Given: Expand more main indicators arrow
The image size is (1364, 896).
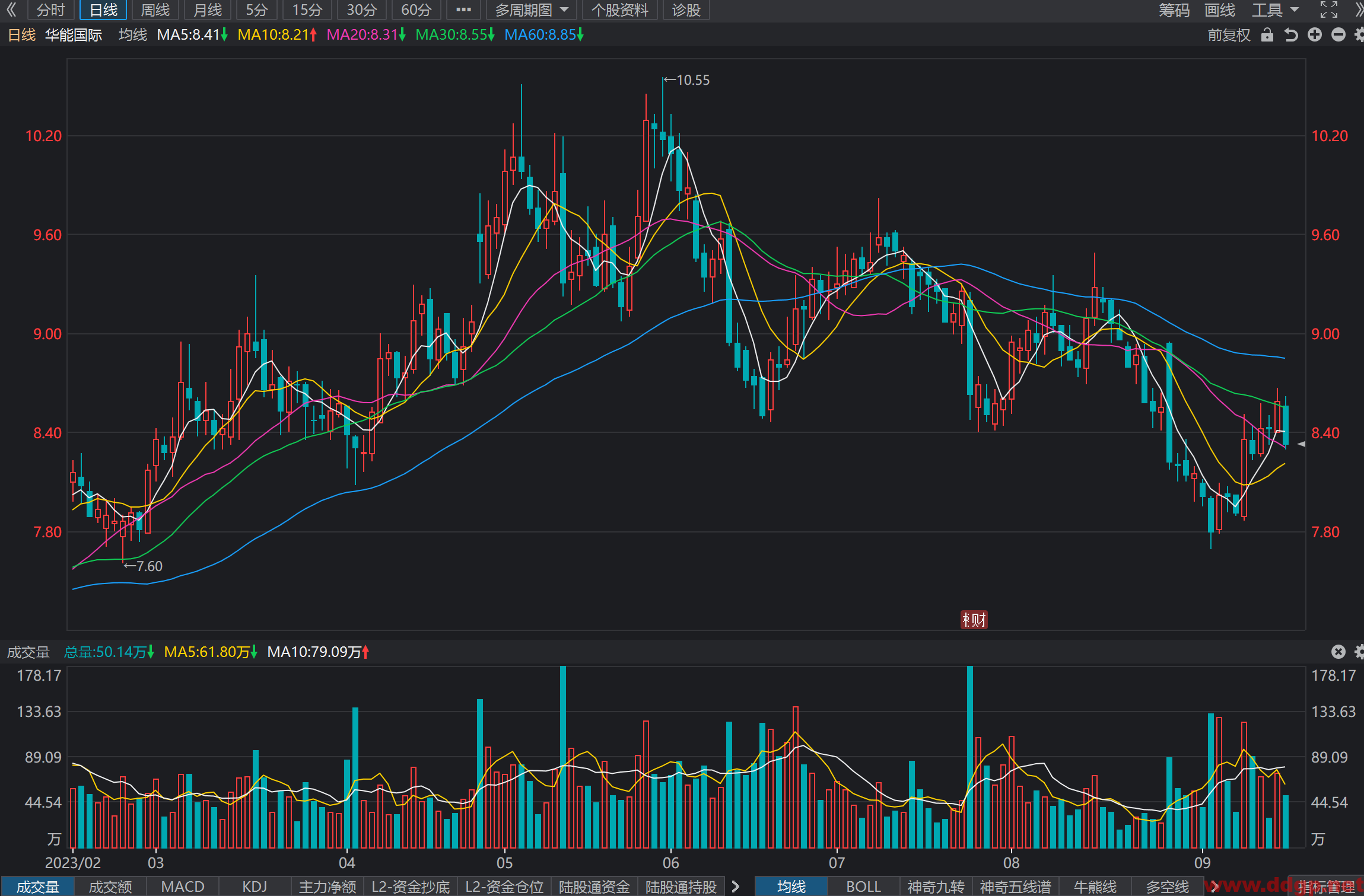Looking at the screenshot, I should point(1214,887).
